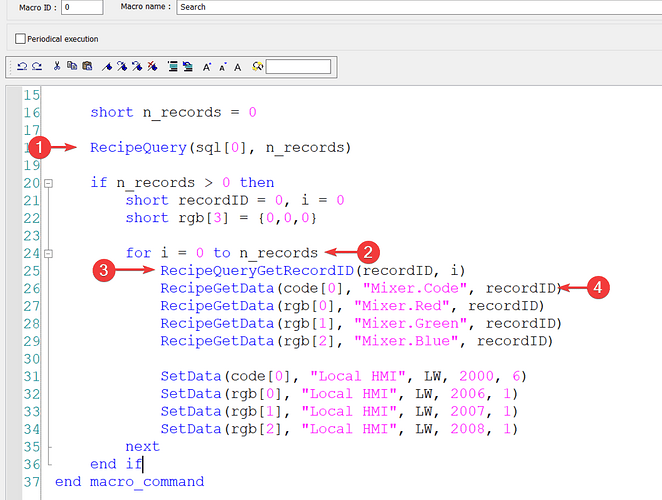
Task: Click the Undo arrow icon
Action: [x=24, y=67]
